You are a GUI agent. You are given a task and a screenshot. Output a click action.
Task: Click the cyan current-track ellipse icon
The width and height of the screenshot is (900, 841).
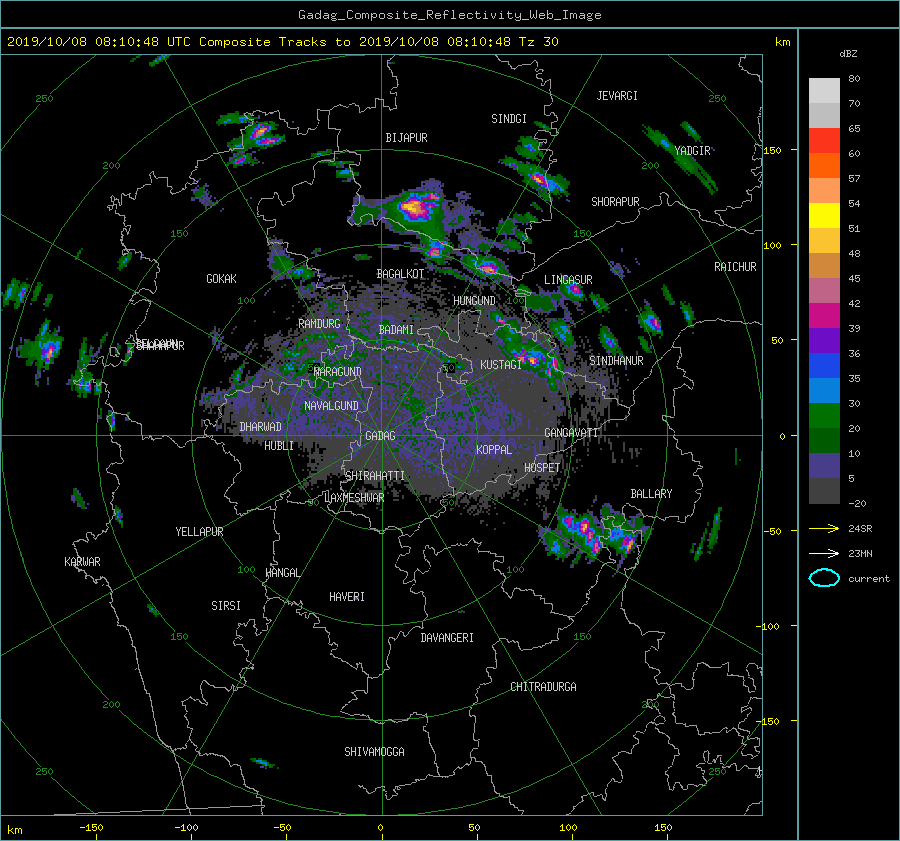point(824,578)
